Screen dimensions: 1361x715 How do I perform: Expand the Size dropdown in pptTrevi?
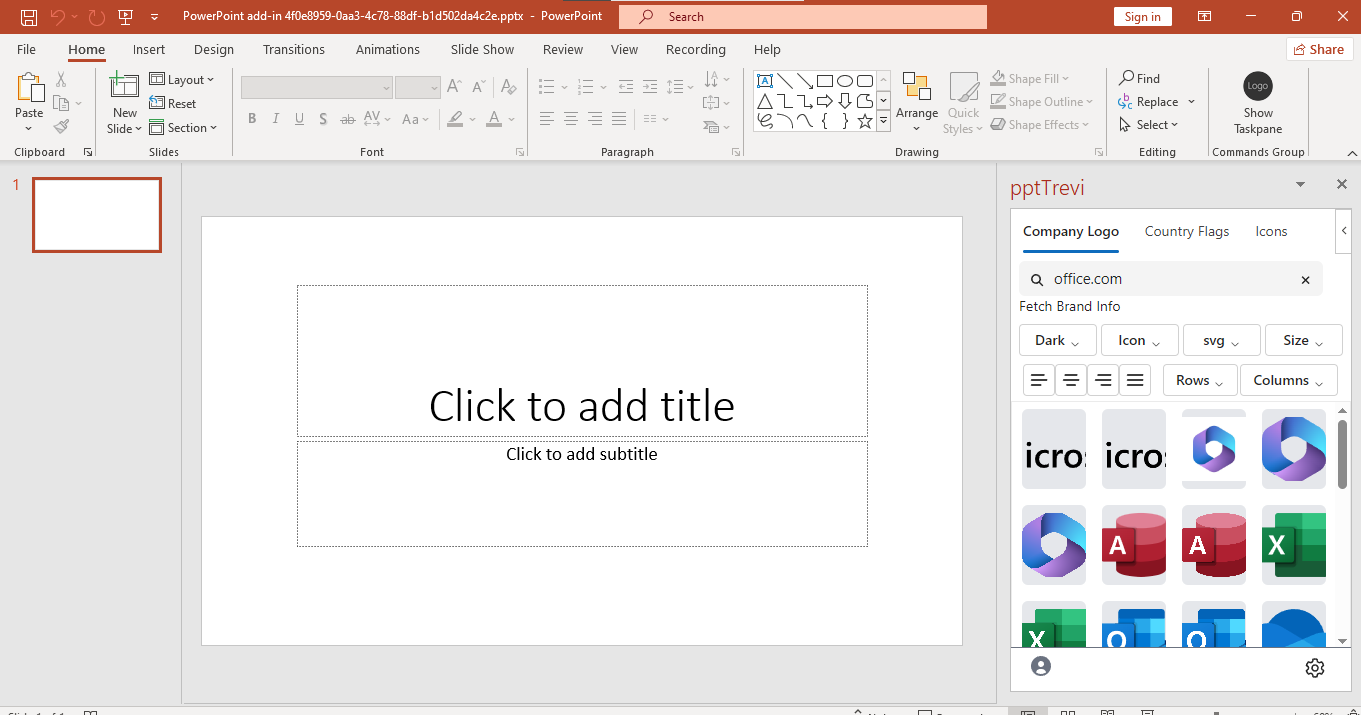click(x=1303, y=340)
